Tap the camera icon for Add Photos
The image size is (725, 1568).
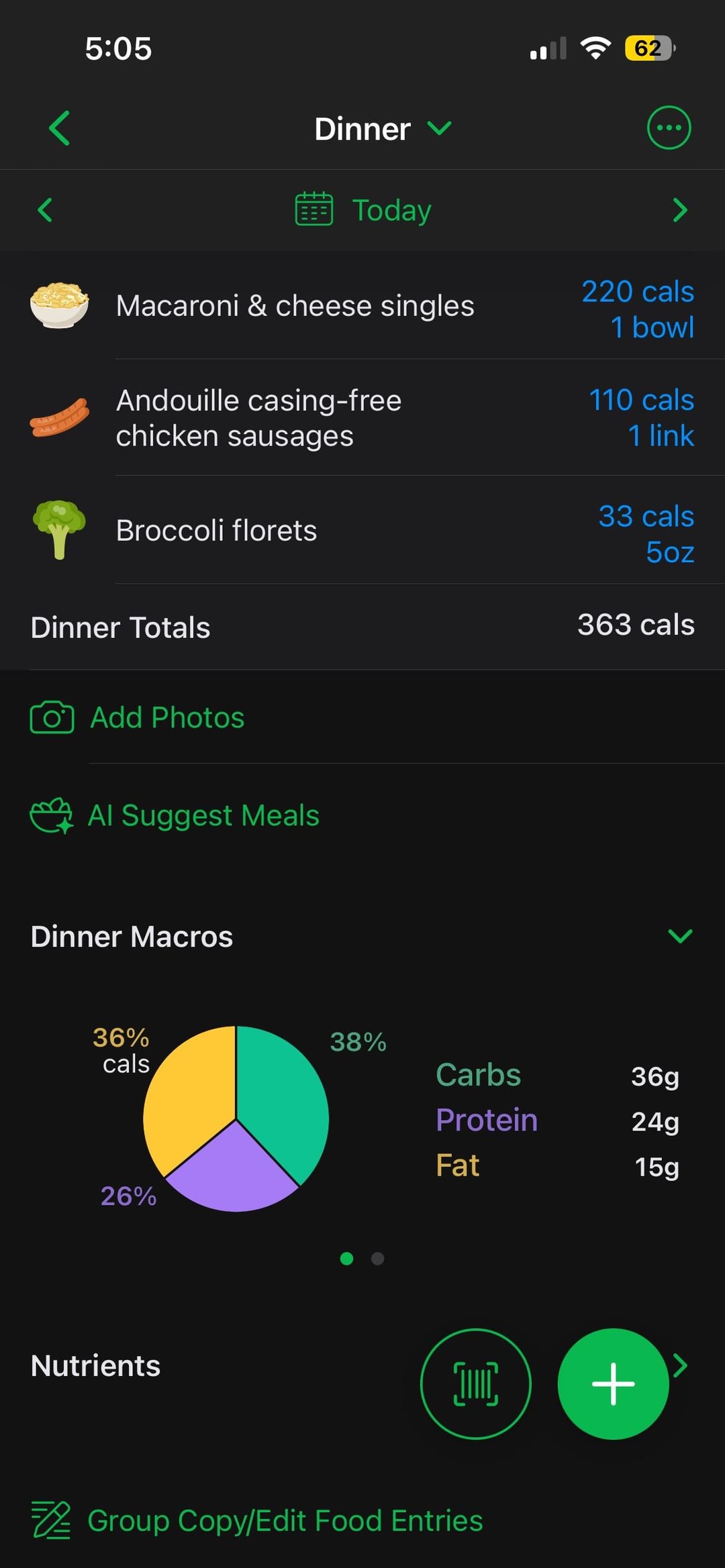[52, 717]
